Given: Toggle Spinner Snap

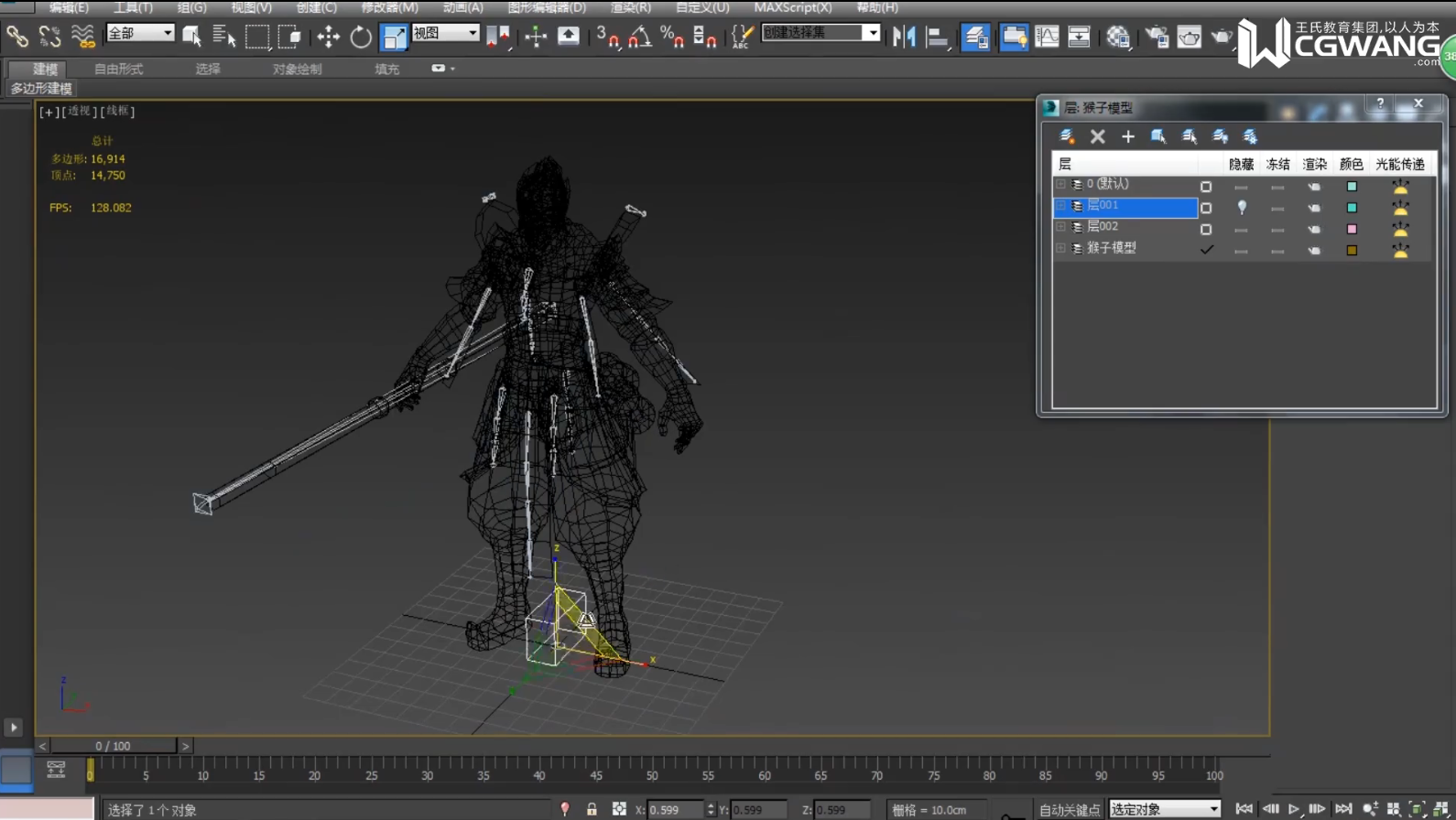Looking at the screenshot, I should pyautogui.click(x=705, y=37).
